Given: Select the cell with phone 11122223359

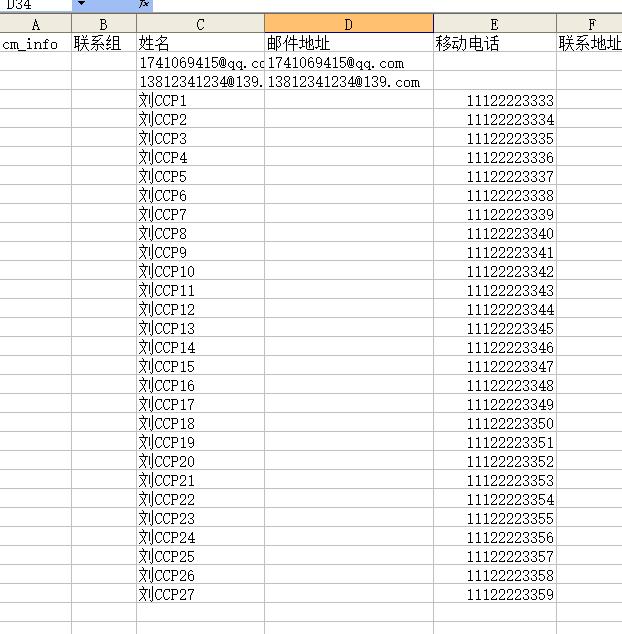Looking at the screenshot, I should pos(494,595).
